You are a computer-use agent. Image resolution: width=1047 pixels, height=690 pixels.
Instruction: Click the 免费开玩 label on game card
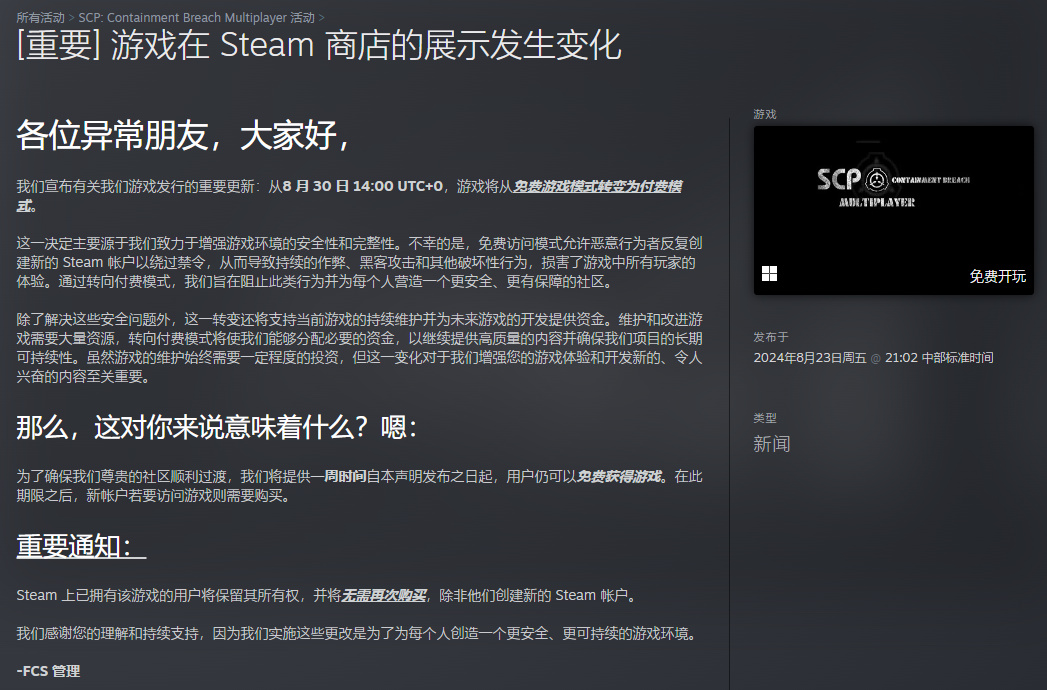[998, 276]
